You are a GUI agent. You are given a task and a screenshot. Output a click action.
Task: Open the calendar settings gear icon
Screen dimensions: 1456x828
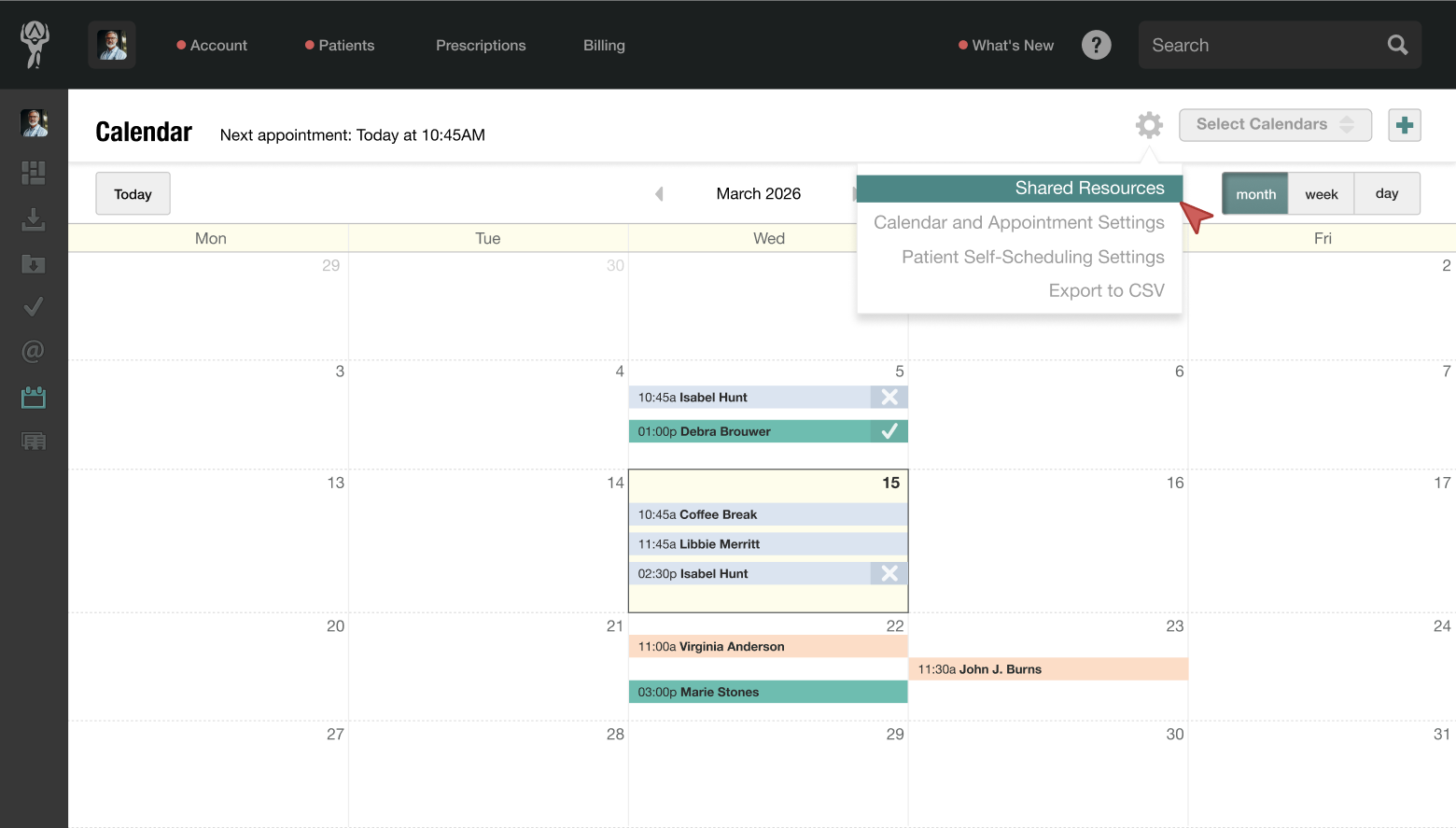[x=1148, y=124]
